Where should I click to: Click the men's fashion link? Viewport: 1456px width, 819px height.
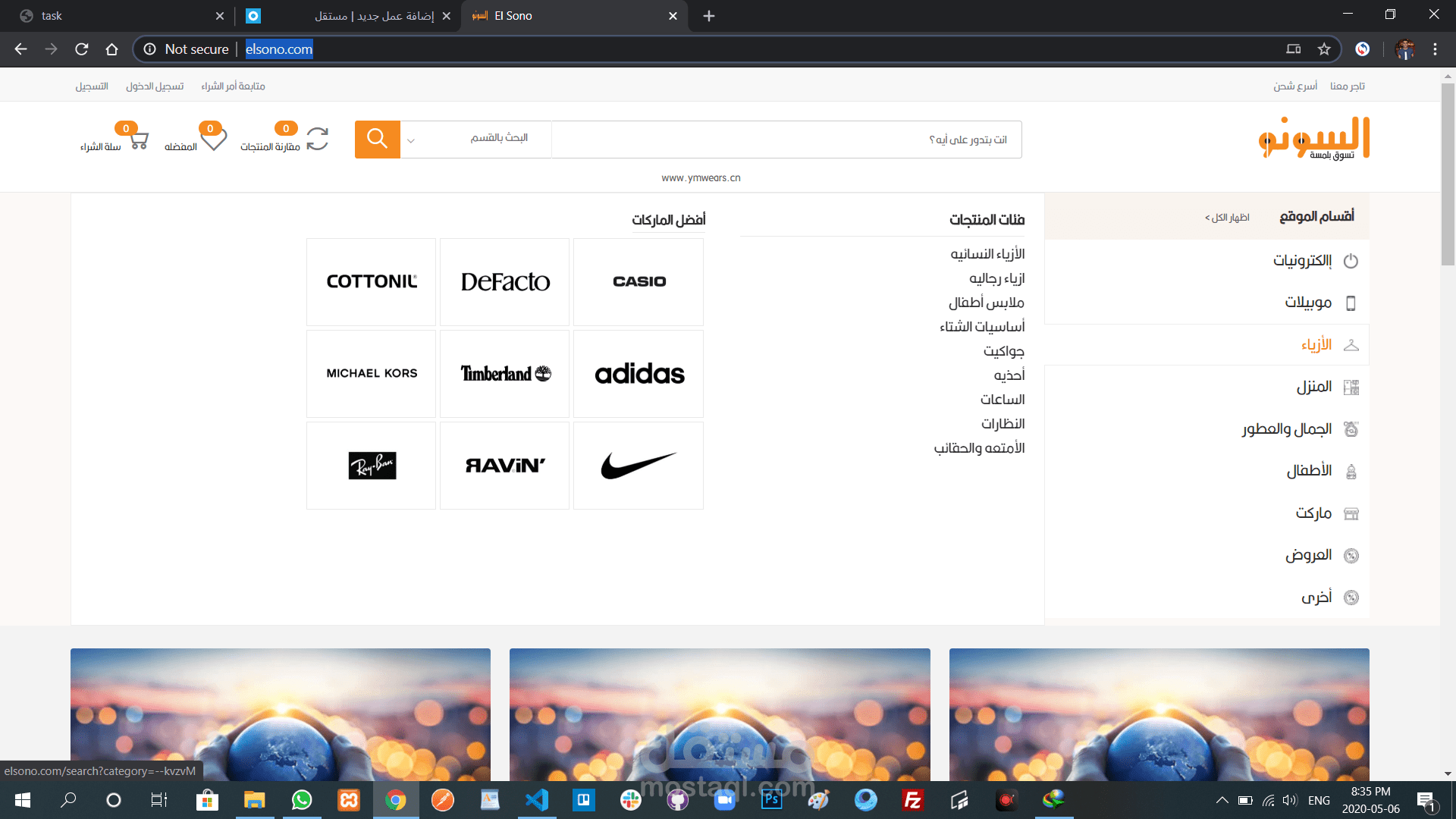pos(996,278)
